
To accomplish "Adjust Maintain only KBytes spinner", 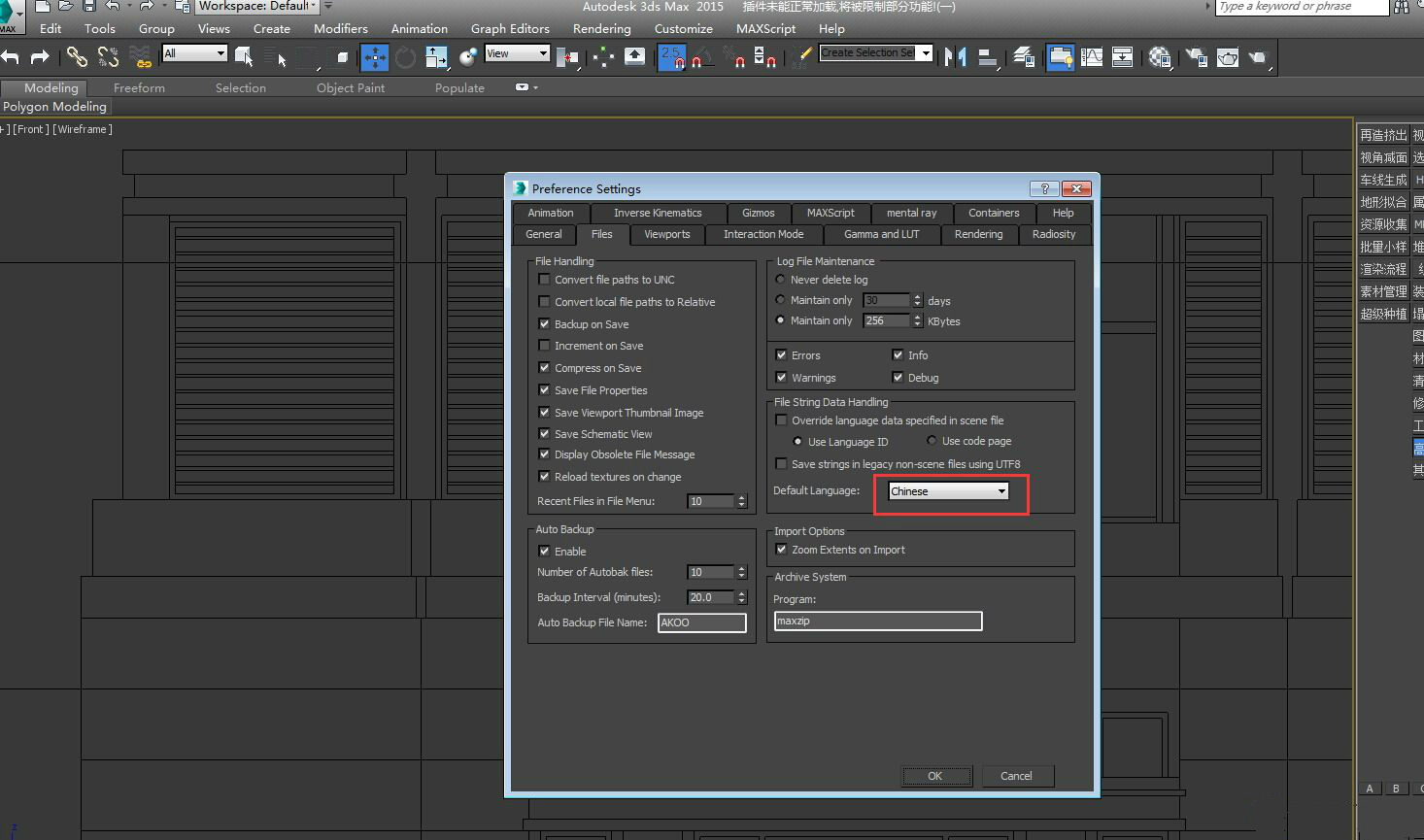I will coord(917,320).
